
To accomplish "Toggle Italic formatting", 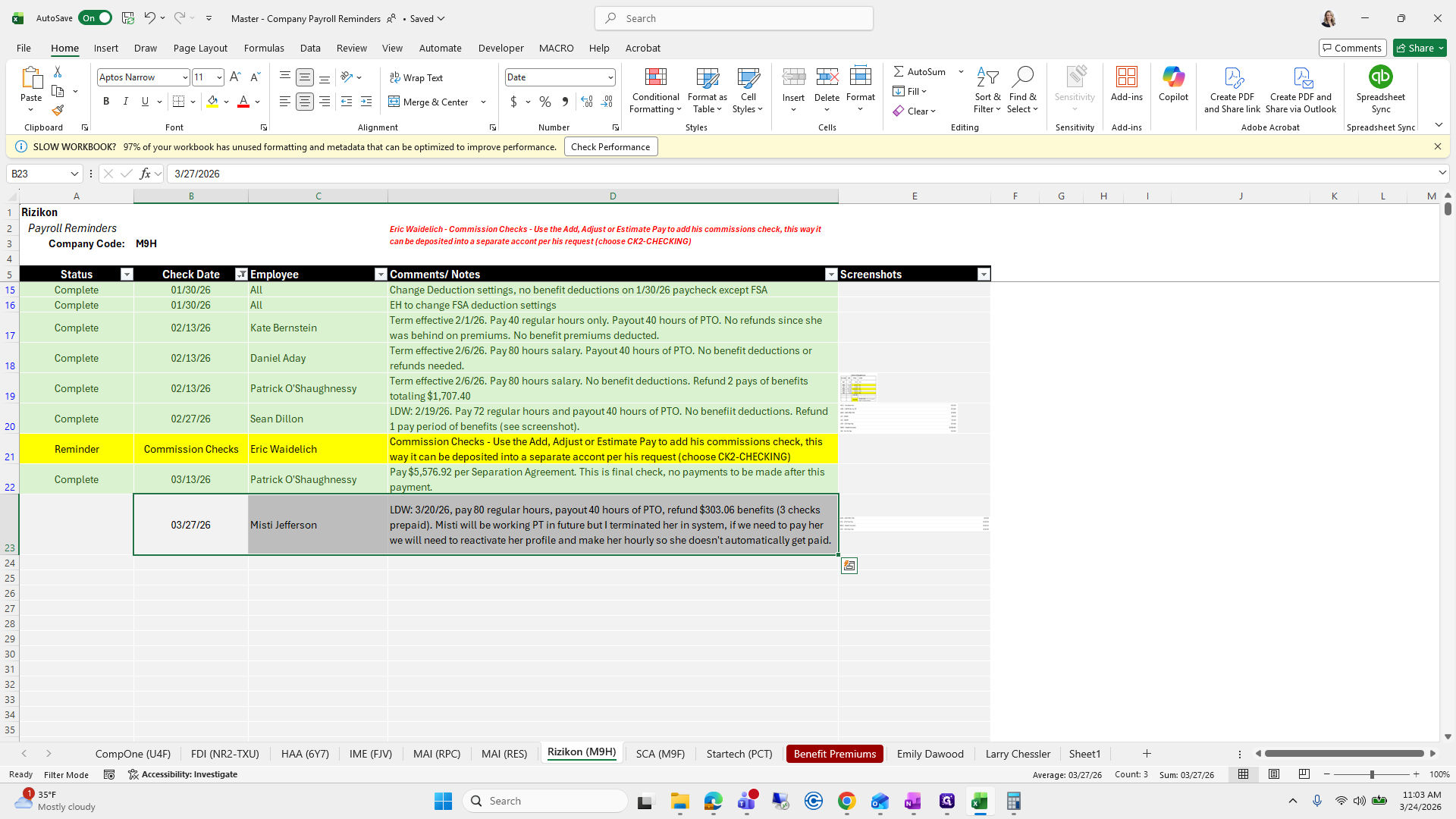I will pyautogui.click(x=126, y=102).
